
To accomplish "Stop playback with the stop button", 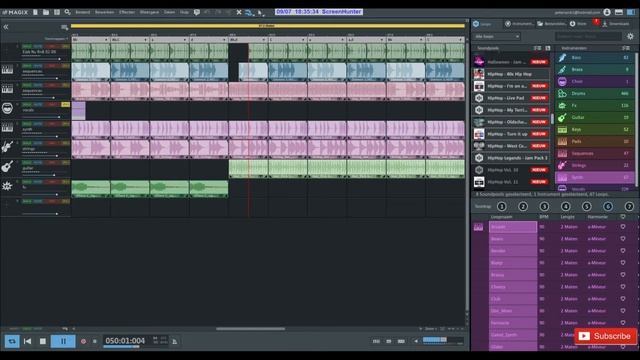I will pyautogui.click(x=42, y=341).
